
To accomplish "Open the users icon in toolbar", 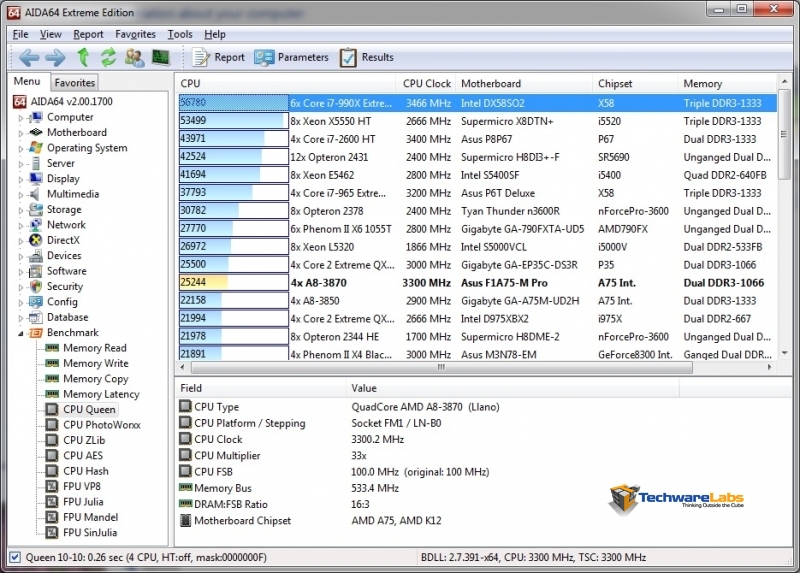I will pyautogui.click(x=134, y=58).
